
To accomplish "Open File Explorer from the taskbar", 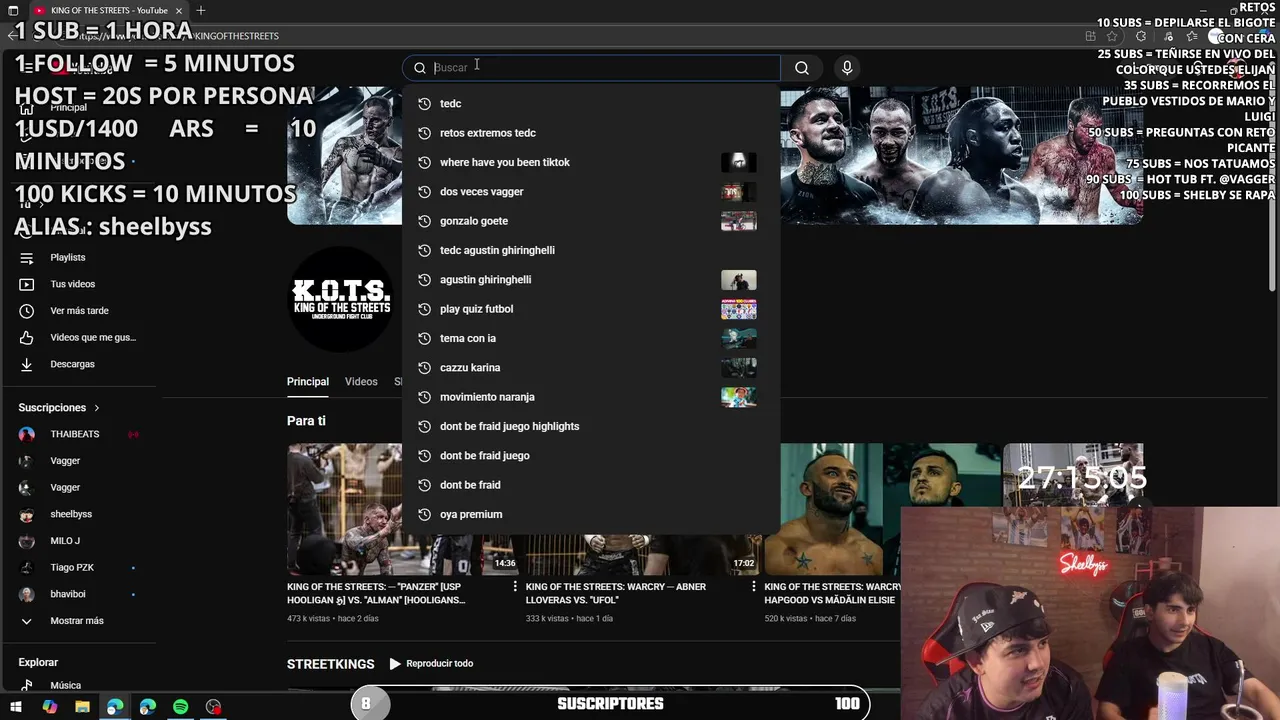I will coord(82,707).
